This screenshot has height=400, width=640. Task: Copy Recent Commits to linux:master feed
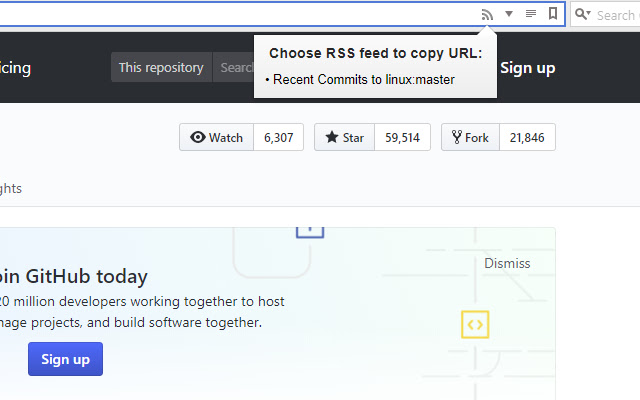363,79
